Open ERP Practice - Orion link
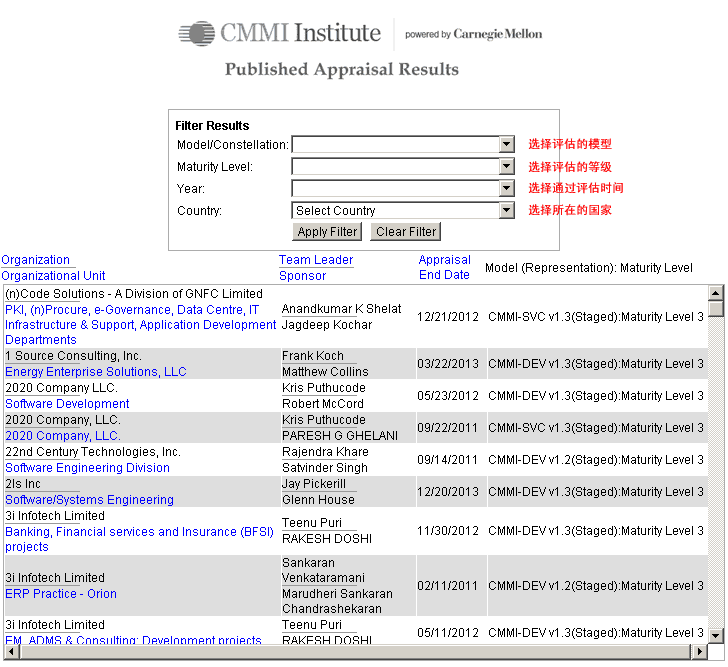Screen dimensions: 728x667 point(61,594)
